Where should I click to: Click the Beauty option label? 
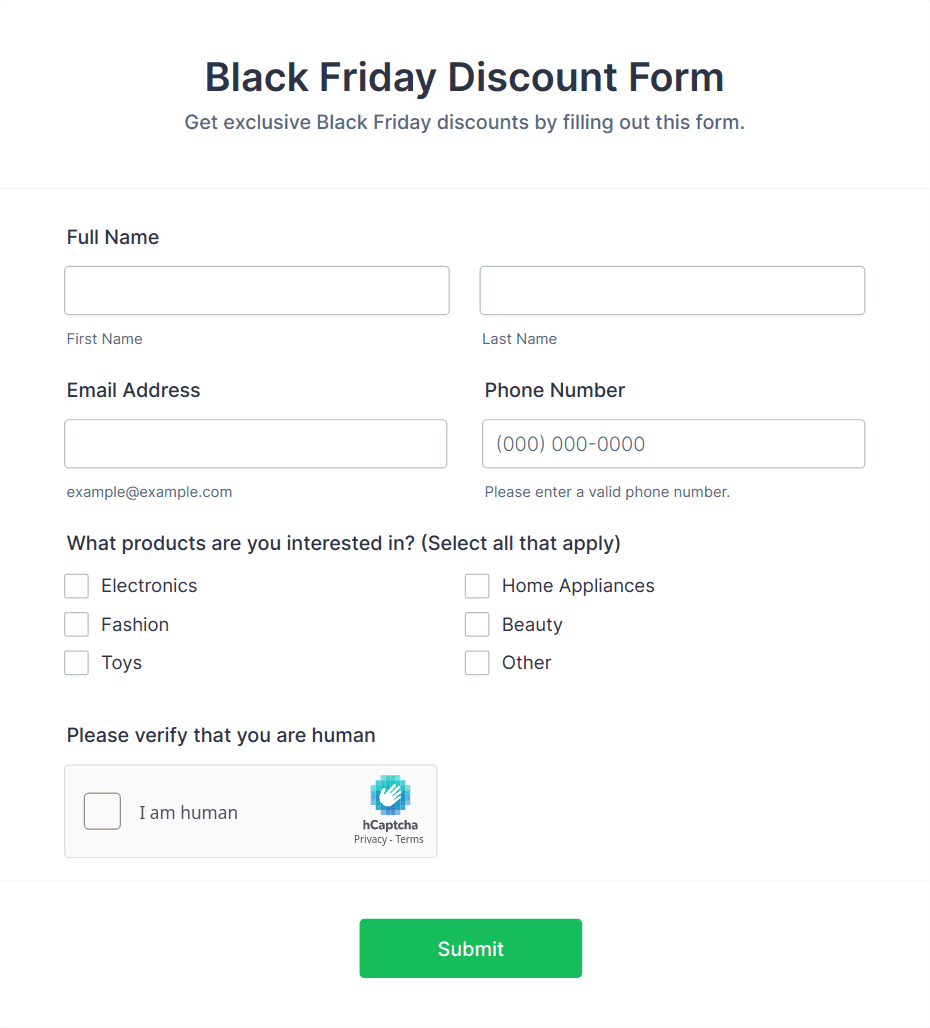[532, 625]
